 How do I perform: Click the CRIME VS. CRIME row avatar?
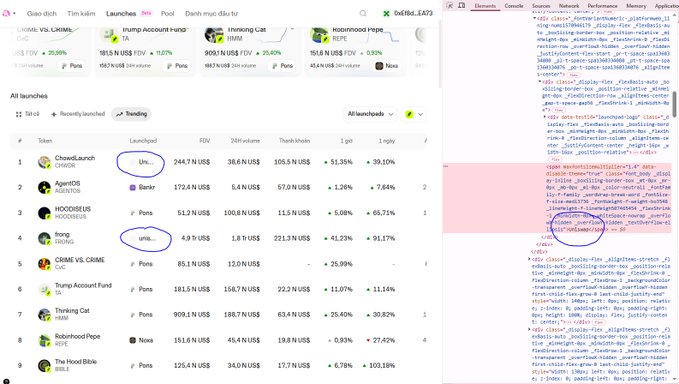[44, 264]
